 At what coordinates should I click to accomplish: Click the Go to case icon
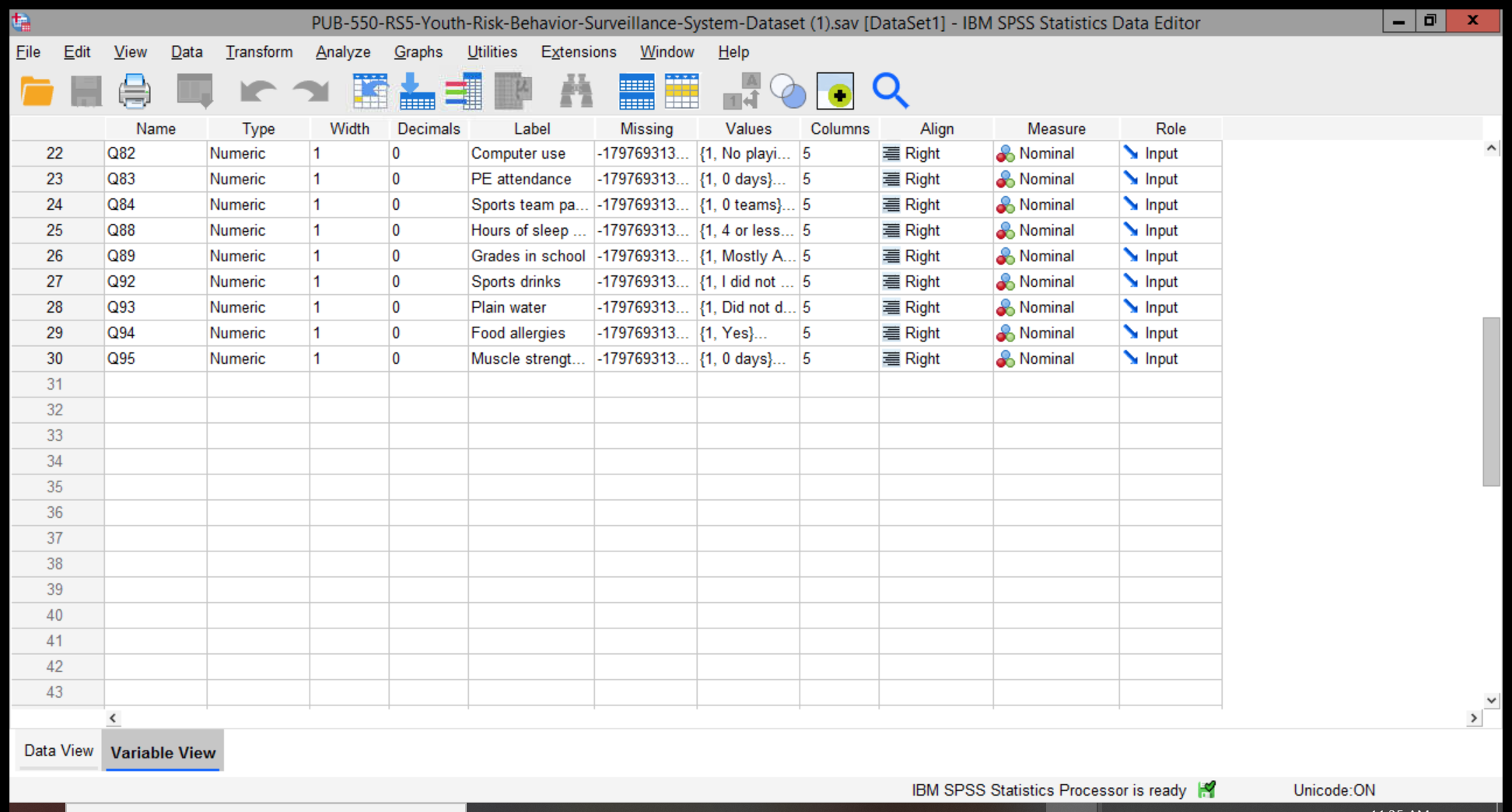[x=370, y=92]
